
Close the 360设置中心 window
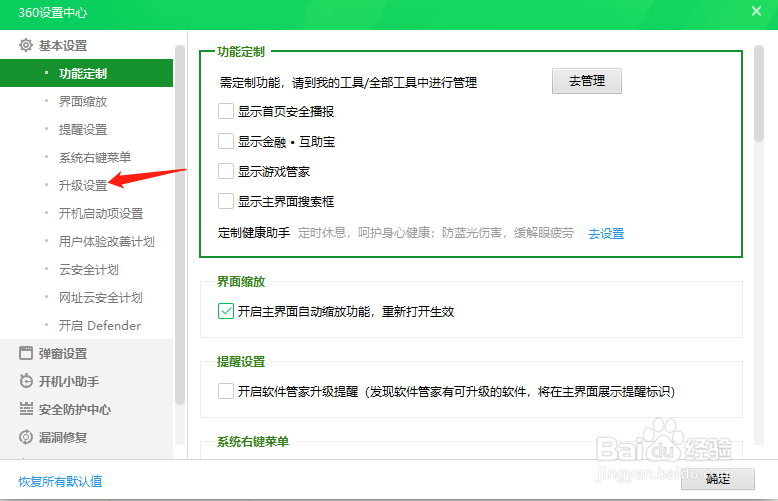756,11
